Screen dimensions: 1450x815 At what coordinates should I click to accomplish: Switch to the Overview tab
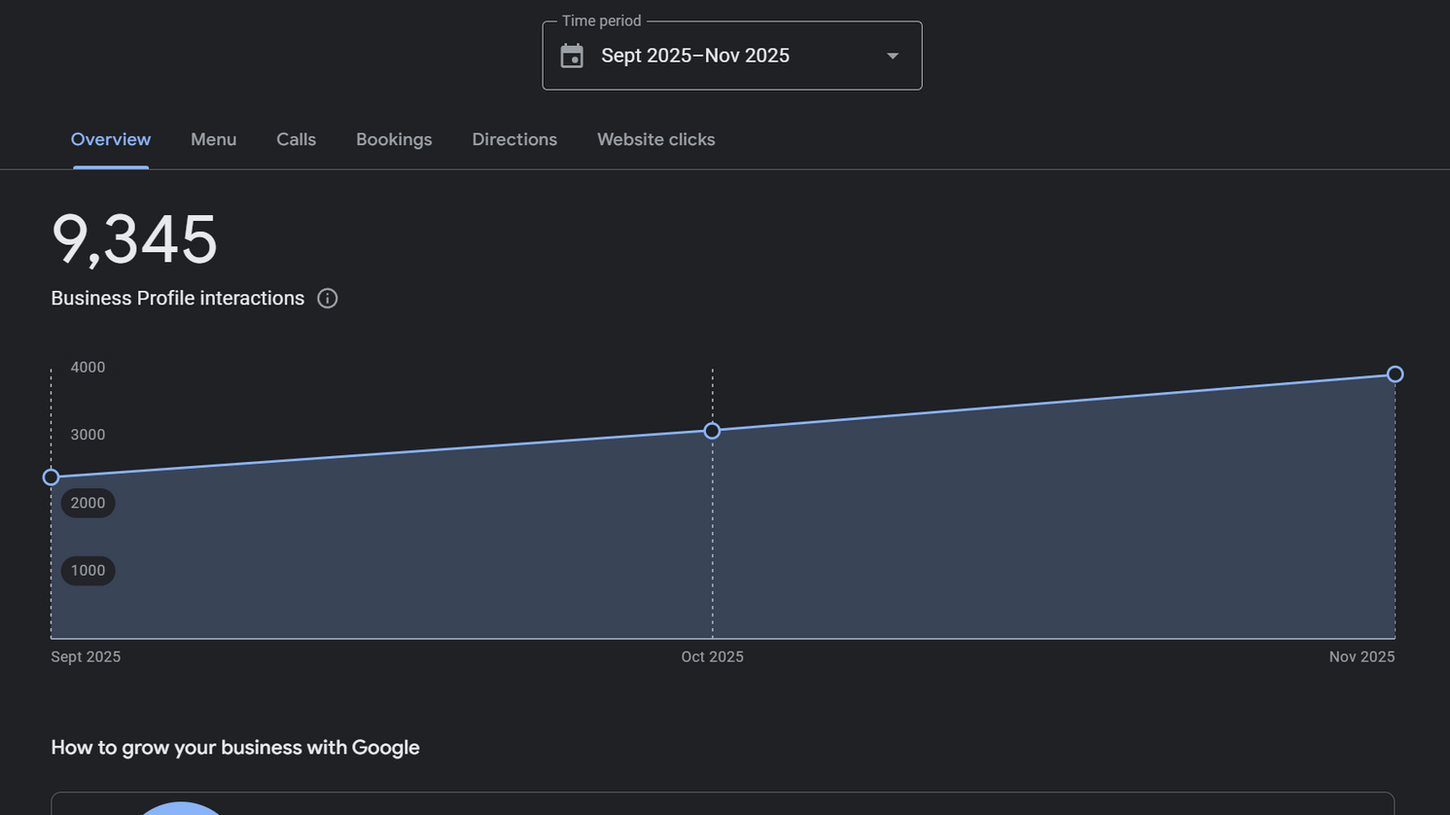[111, 140]
